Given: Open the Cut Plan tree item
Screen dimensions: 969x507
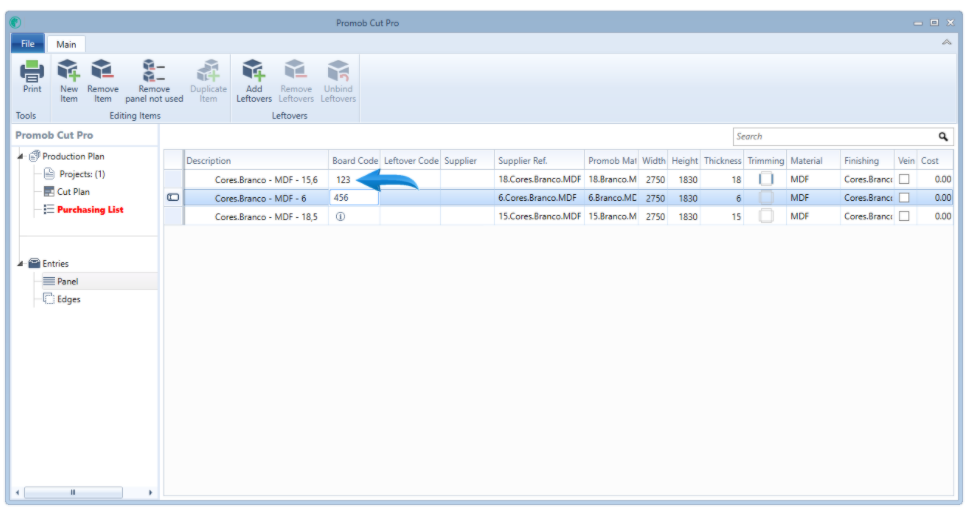Looking at the screenshot, I should [x=74, y=192].
